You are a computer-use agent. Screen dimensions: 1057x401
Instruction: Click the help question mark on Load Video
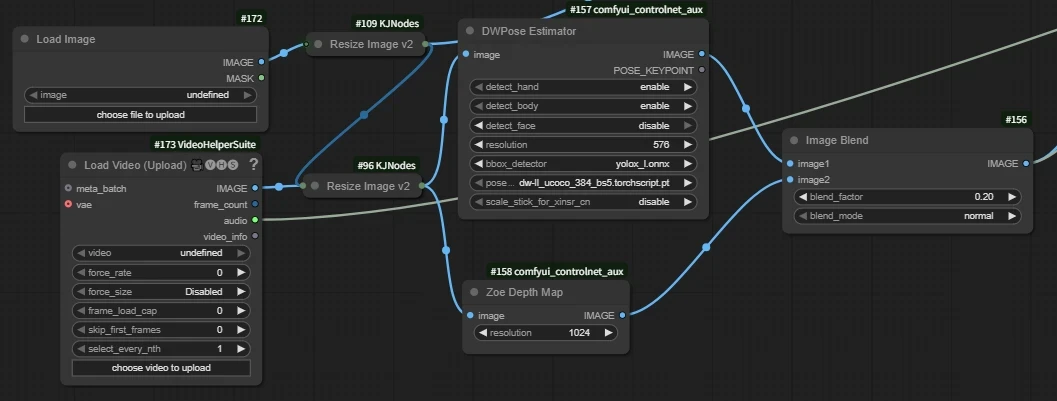click(x=254, y=164)
